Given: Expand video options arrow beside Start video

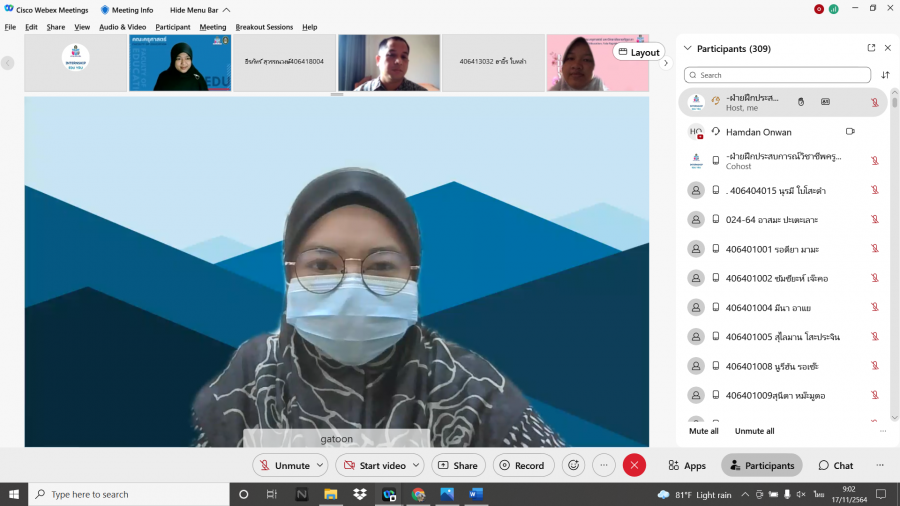Looking at the screenshot, I should point(417,465).
